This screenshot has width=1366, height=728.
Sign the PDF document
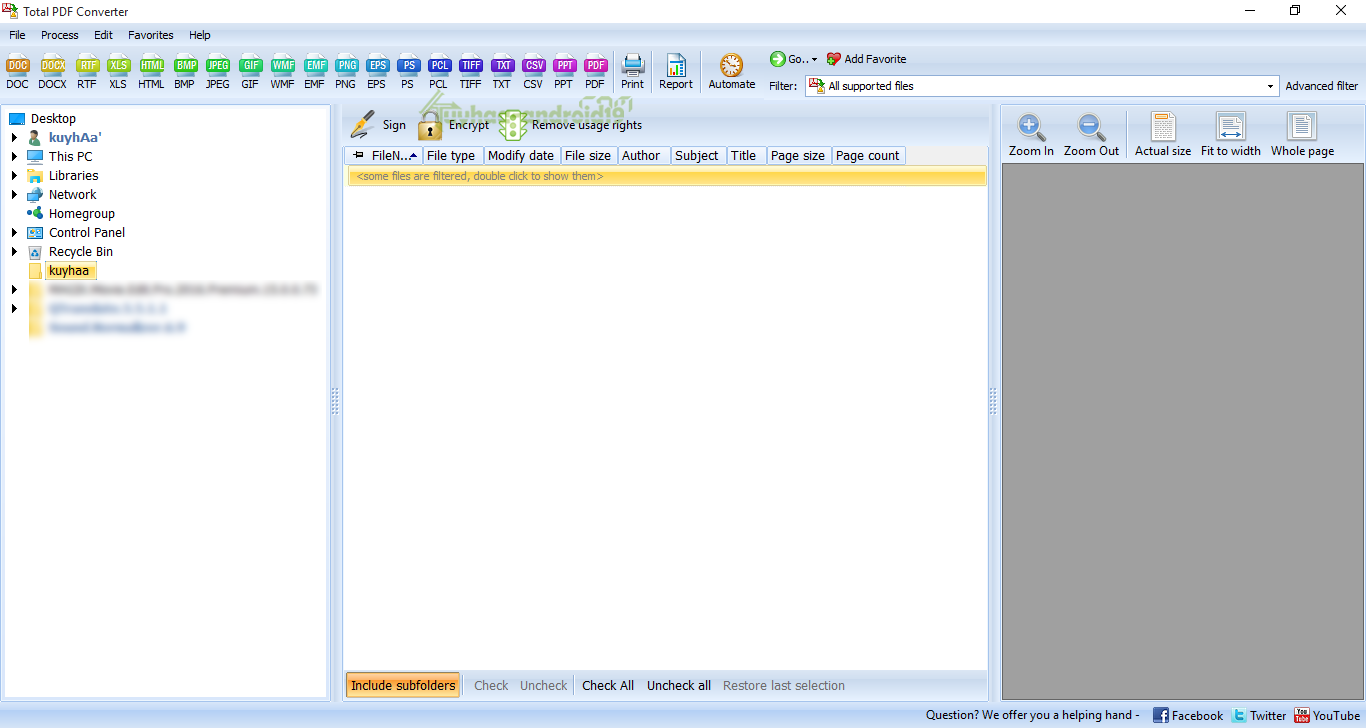tap(379, 125)
